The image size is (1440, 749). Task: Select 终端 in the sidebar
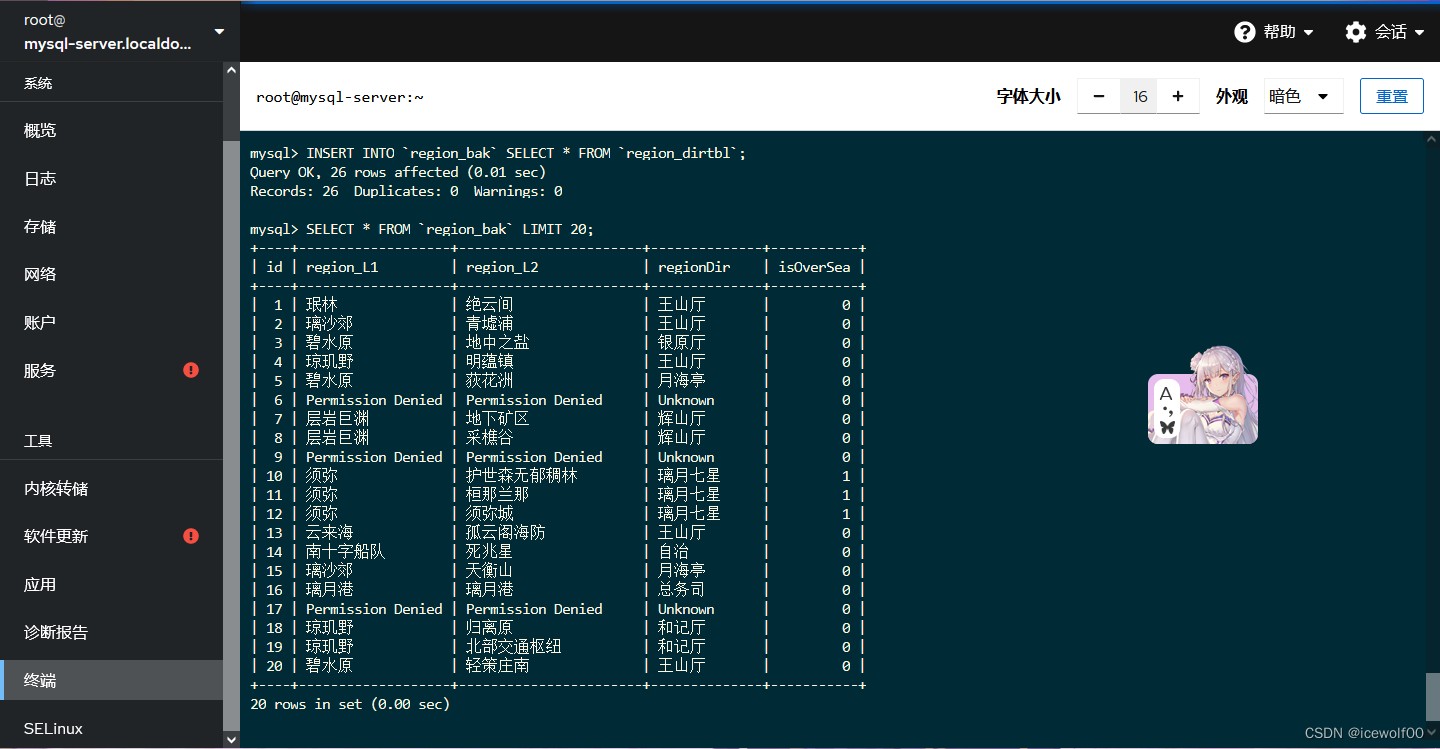(x=111, y=680)
